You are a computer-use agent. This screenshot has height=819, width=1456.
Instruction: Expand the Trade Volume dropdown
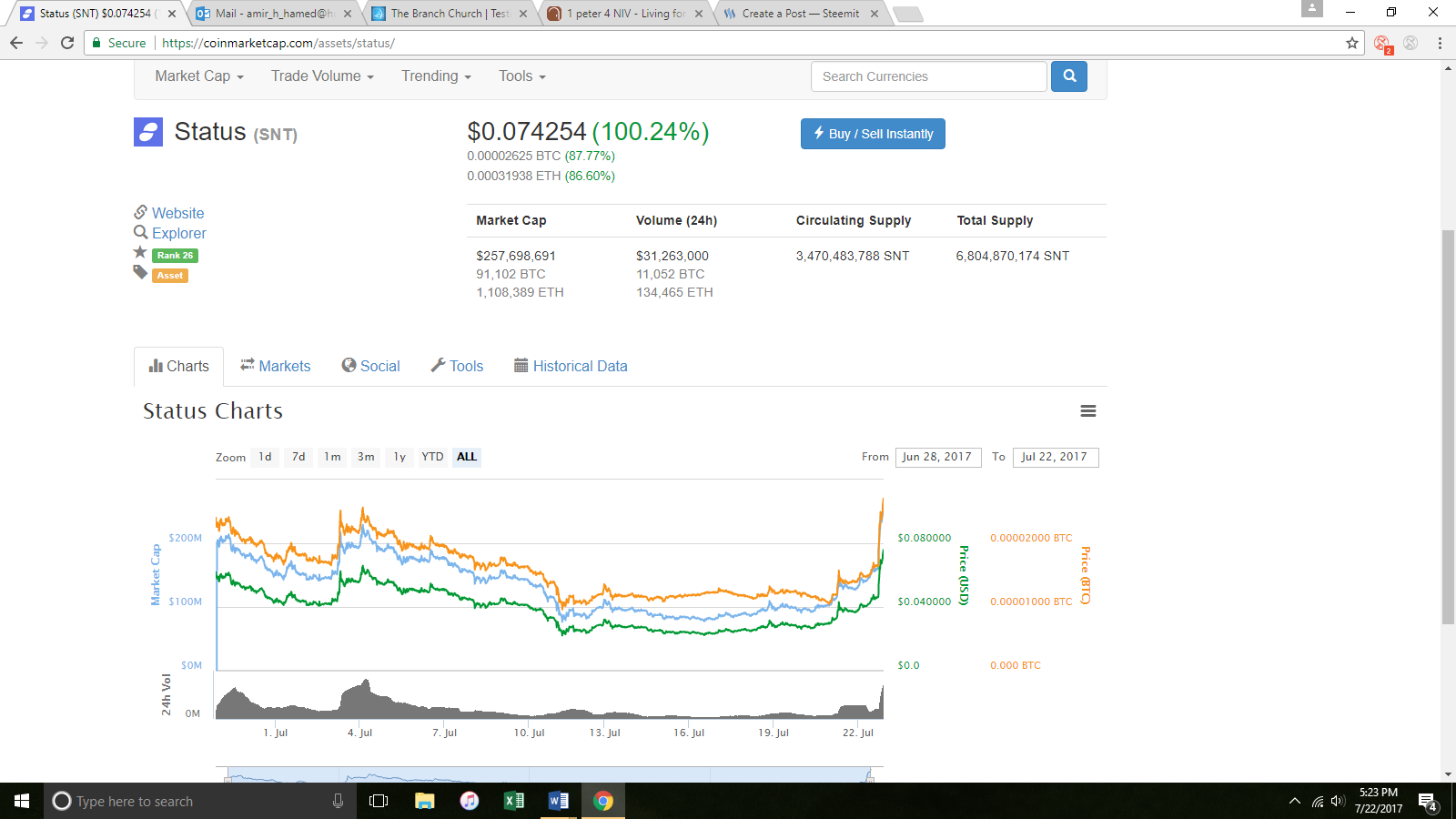coord(322,76)
